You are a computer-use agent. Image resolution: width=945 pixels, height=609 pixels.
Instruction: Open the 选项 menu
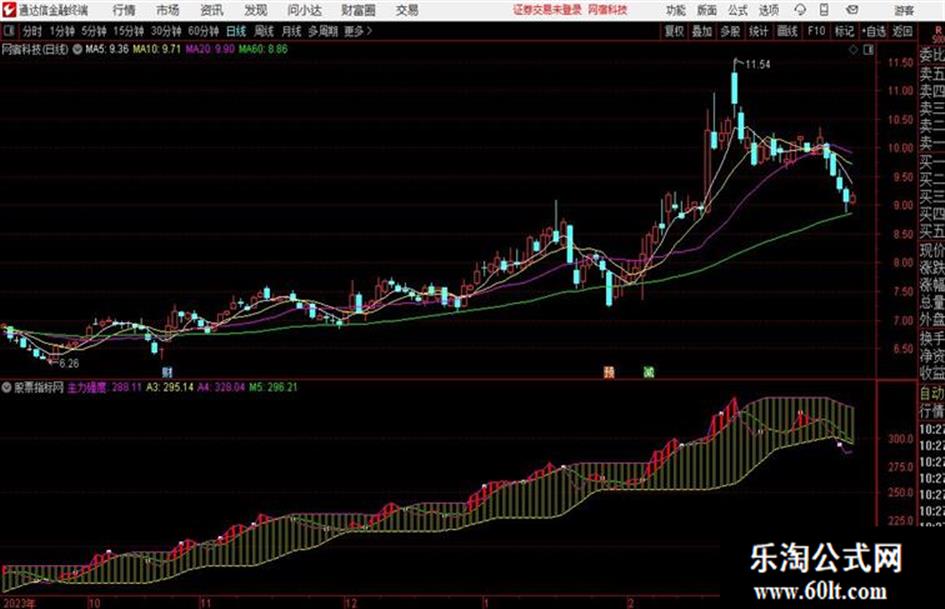coord(768,10)
